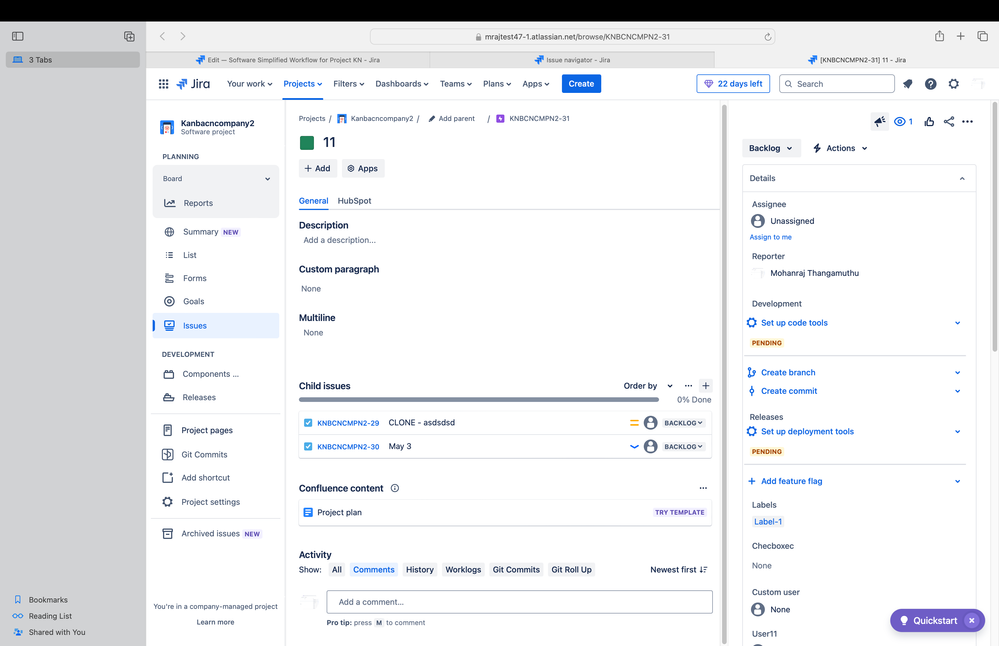Click the Reports chart icon in sidebar

[x=169, y=203]
